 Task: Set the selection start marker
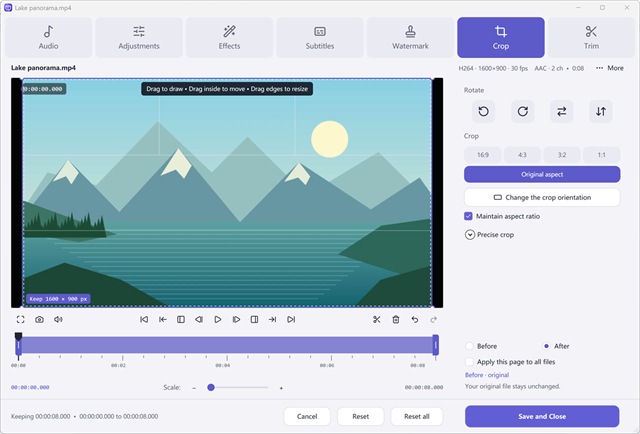(x=181, y=320)
